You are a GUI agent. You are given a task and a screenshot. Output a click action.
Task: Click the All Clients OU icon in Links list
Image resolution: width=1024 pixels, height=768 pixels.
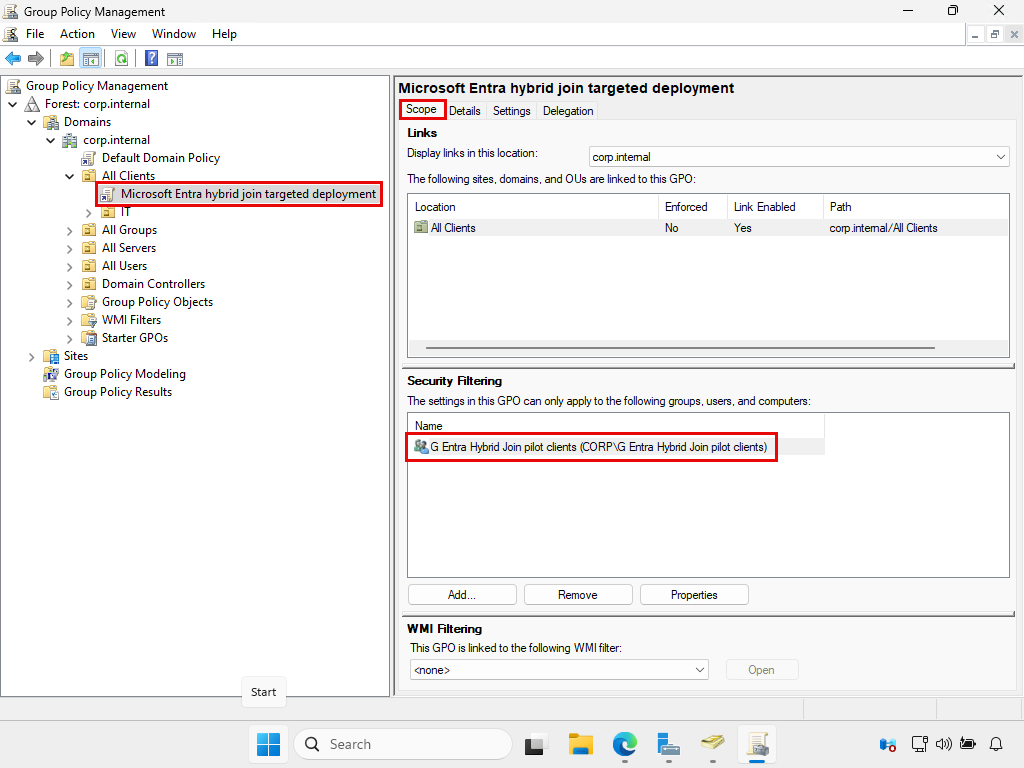[x=421, y=227]
